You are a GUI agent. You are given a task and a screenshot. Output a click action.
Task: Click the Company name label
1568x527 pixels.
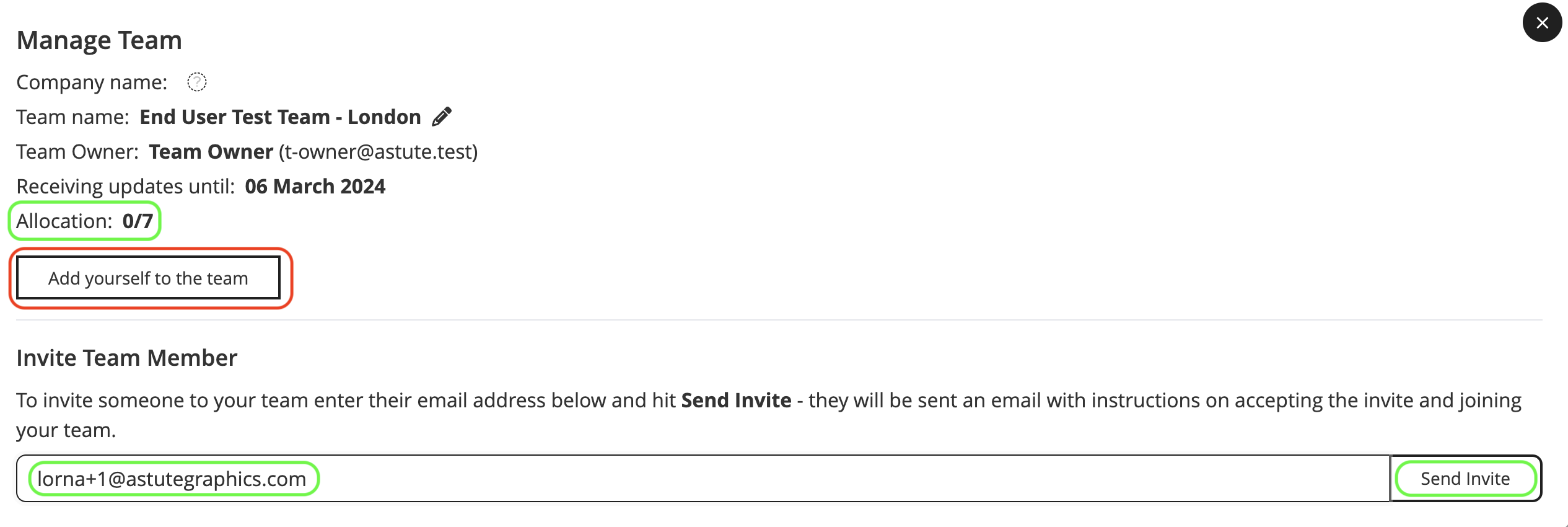point(92,82)
